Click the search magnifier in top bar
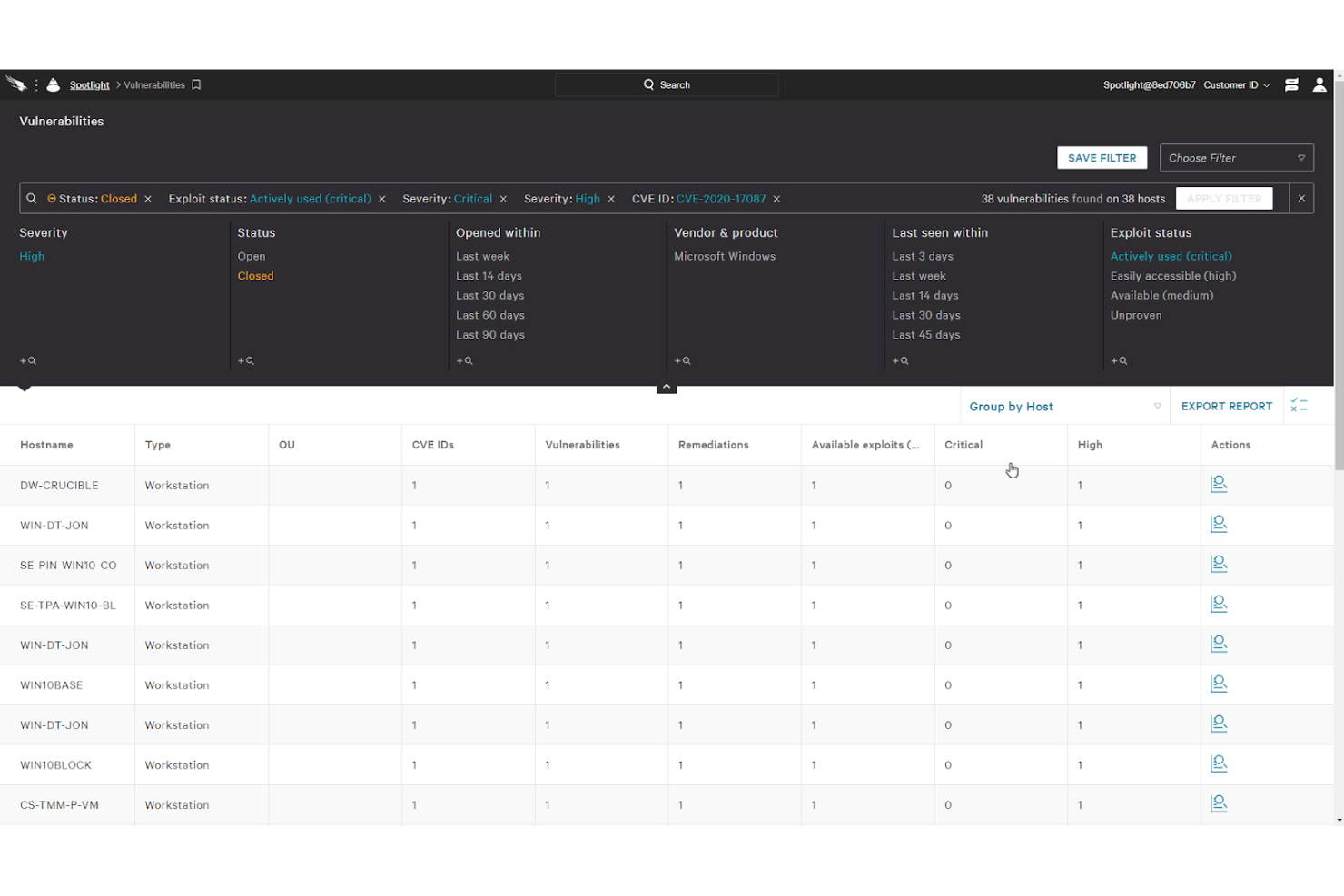 [647, 84]
